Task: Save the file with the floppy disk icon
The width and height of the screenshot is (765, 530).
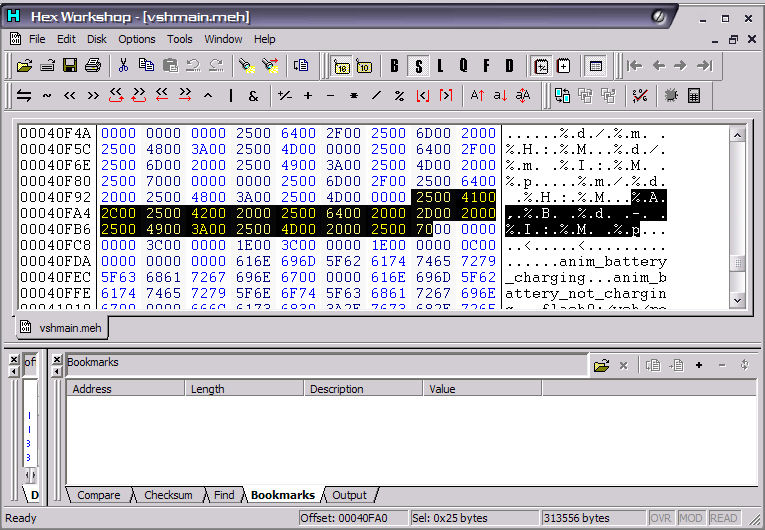Action: 70,66
